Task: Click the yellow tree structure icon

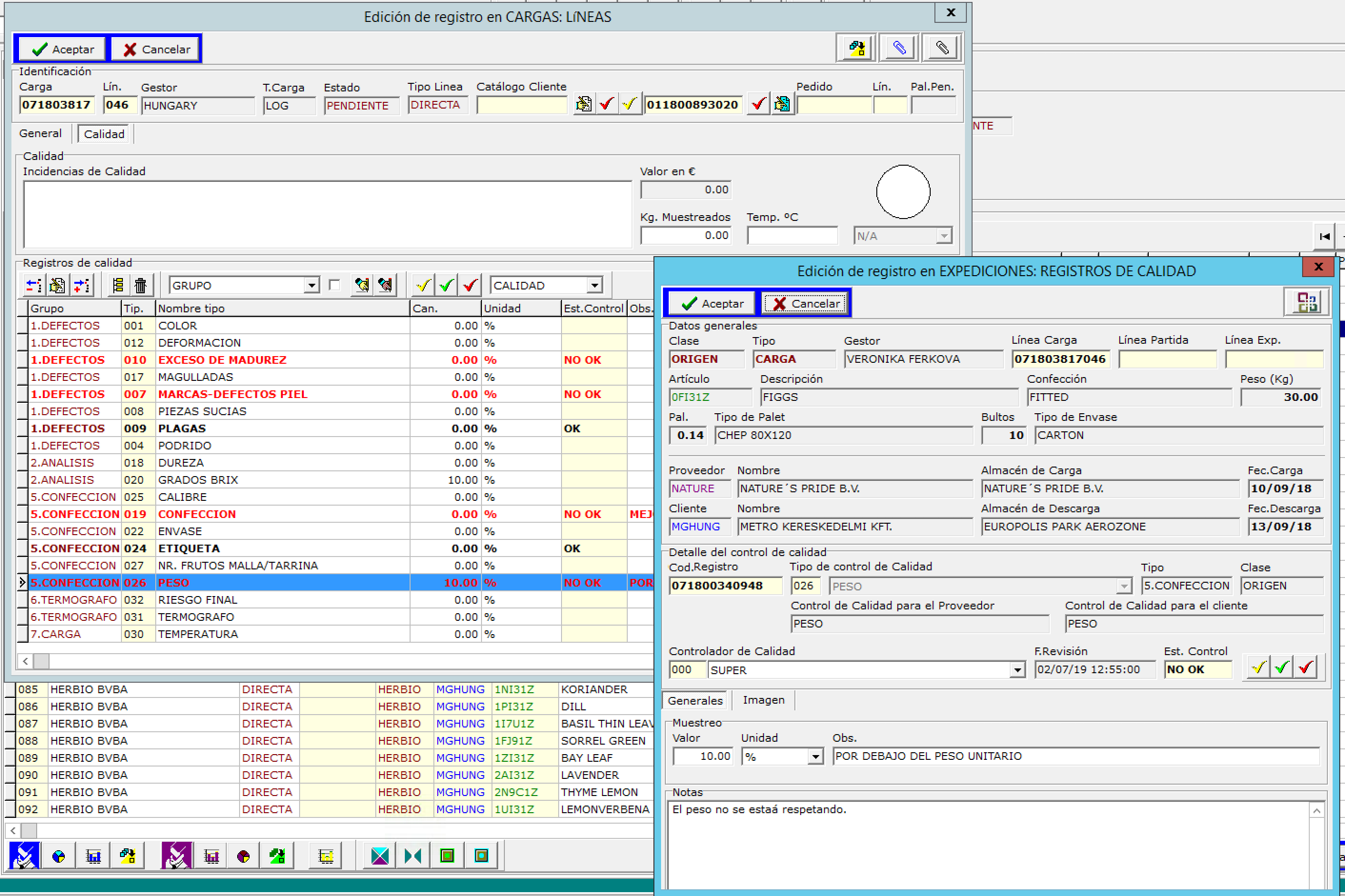Action: (118, 285)
